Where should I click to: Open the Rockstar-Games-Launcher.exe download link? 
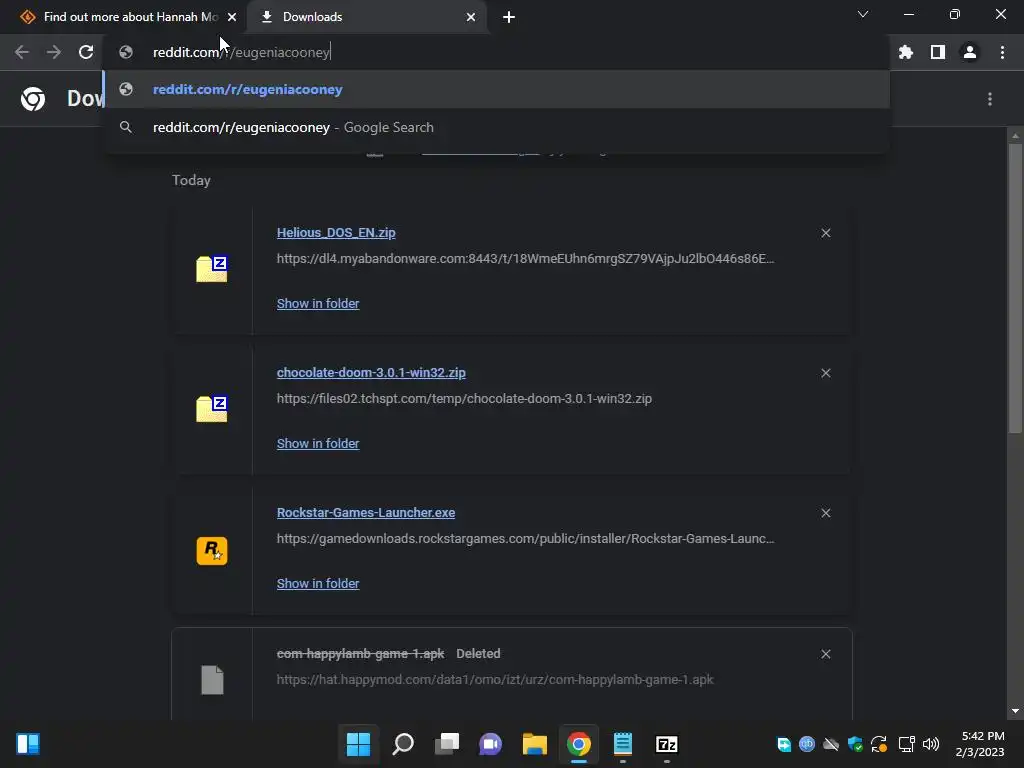coord(366,513)
